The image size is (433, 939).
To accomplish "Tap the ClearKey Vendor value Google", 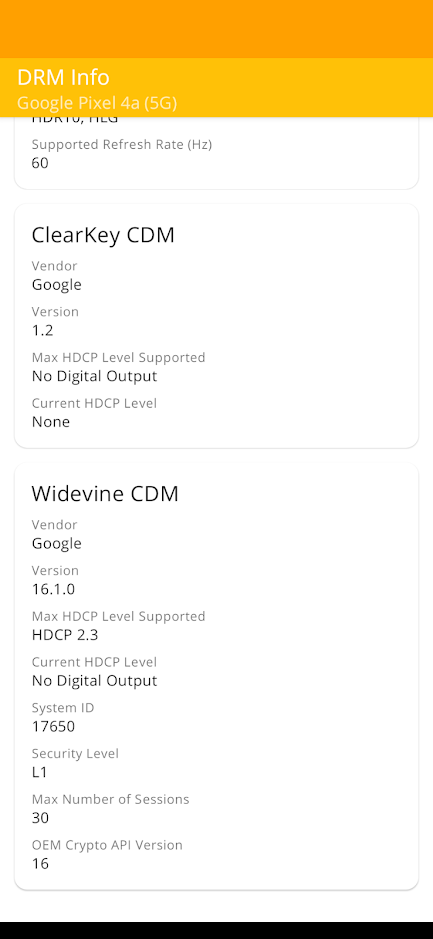I will tap(56, 284).
